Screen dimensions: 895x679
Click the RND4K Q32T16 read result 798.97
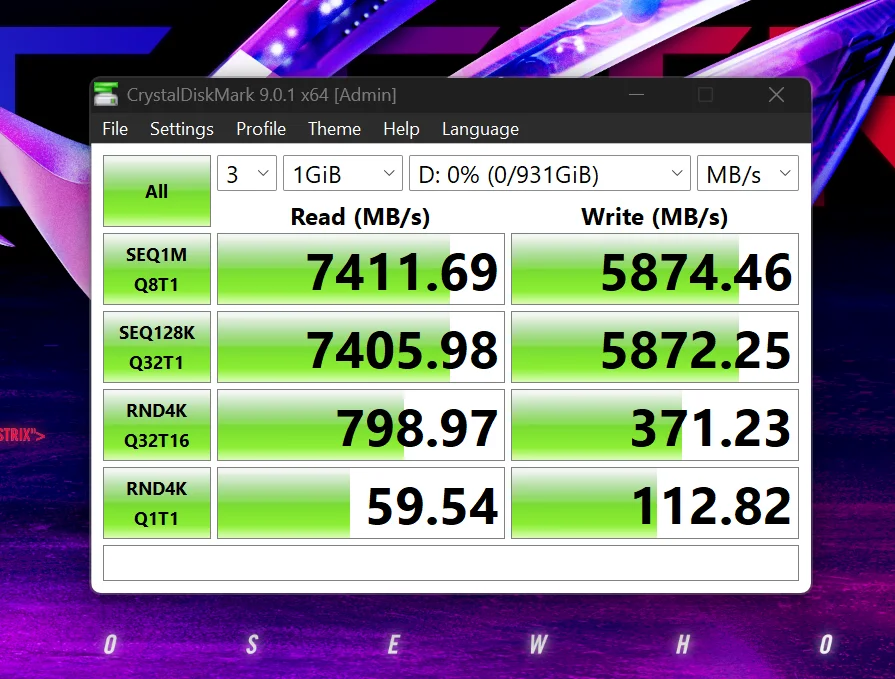[x=361, y=425]
